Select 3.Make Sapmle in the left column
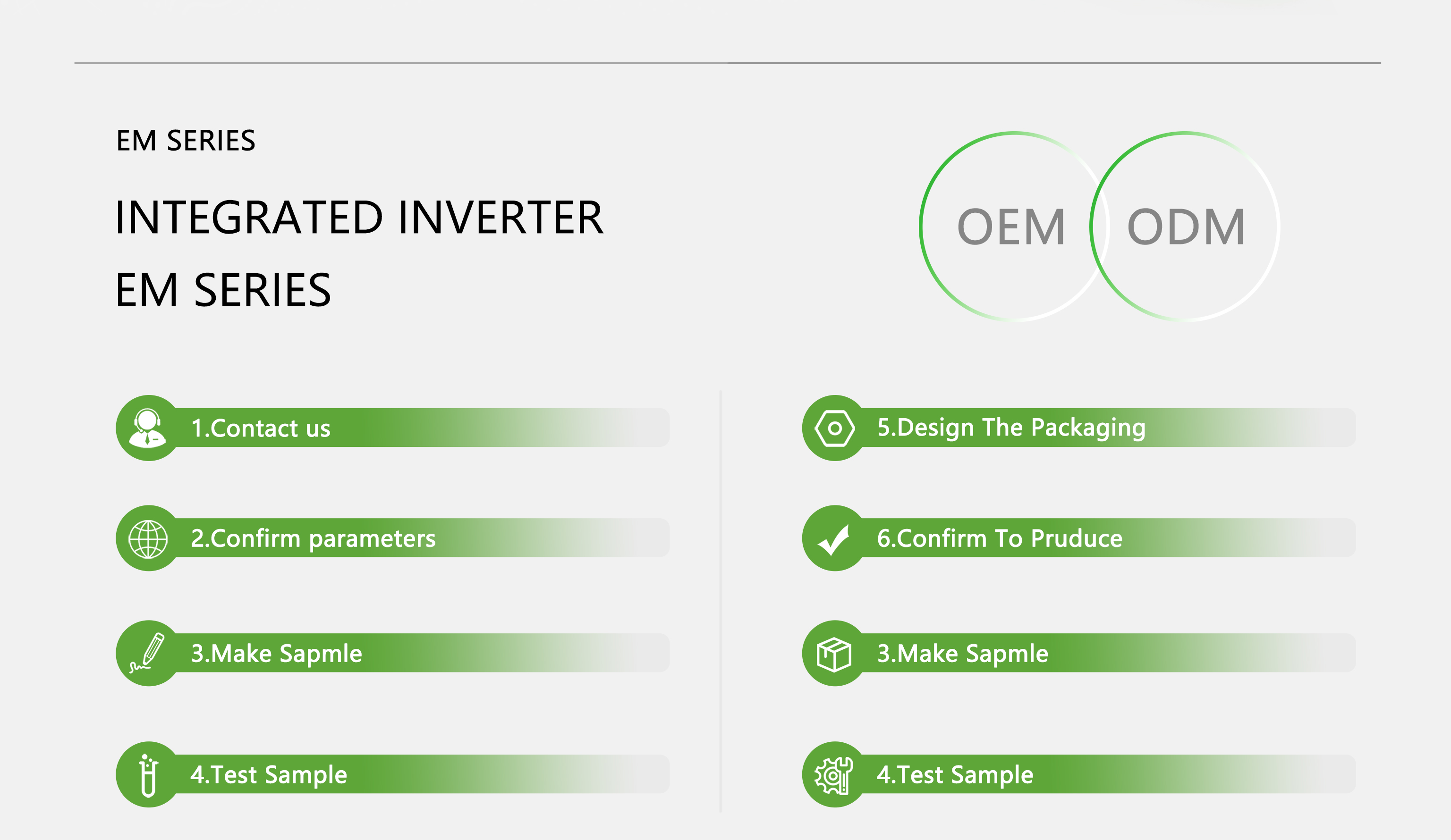1451x840 pixels. tap(393, 653)
